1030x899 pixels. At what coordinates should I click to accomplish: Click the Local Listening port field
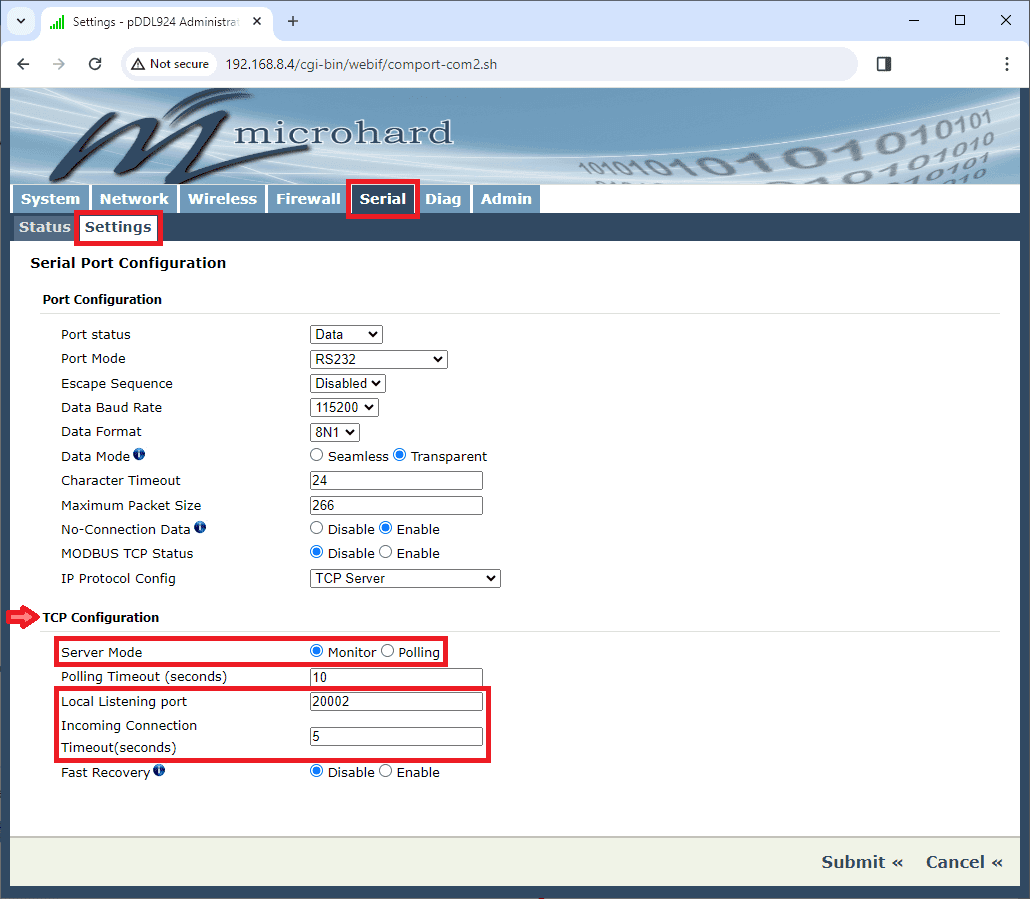396,701
